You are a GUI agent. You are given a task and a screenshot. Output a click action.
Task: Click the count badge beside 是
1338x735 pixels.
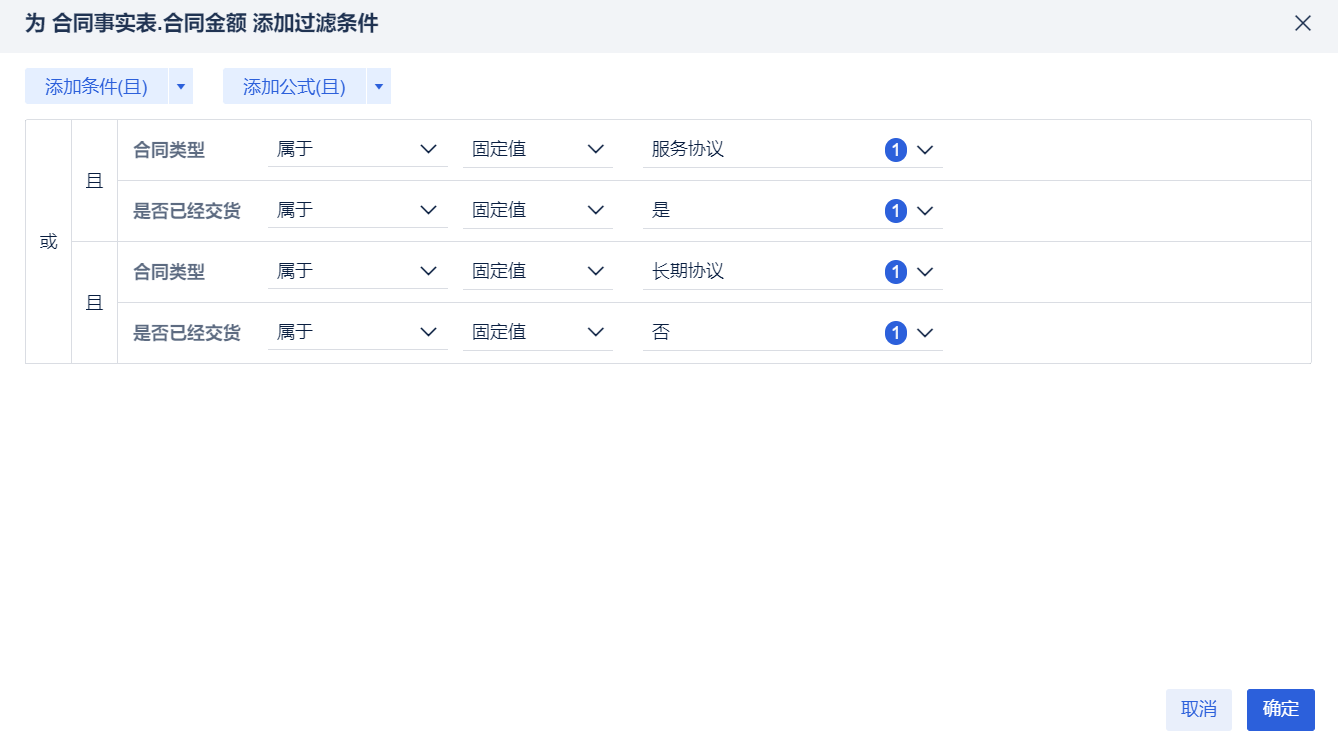(x=895, y=211)
